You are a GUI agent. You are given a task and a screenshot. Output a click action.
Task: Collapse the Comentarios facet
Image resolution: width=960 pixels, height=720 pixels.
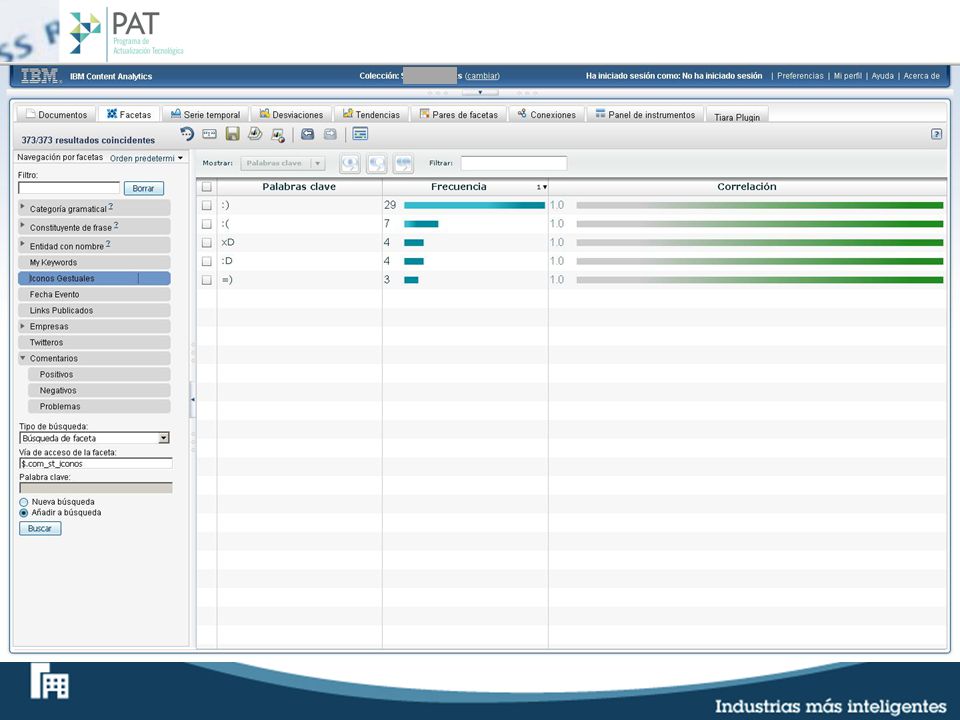(23, 358)
